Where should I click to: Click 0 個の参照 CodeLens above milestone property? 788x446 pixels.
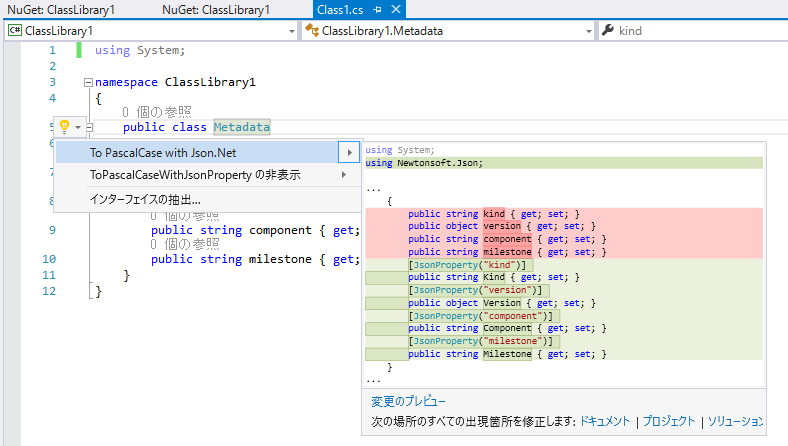pyautogui.click(x=184, y=244)
